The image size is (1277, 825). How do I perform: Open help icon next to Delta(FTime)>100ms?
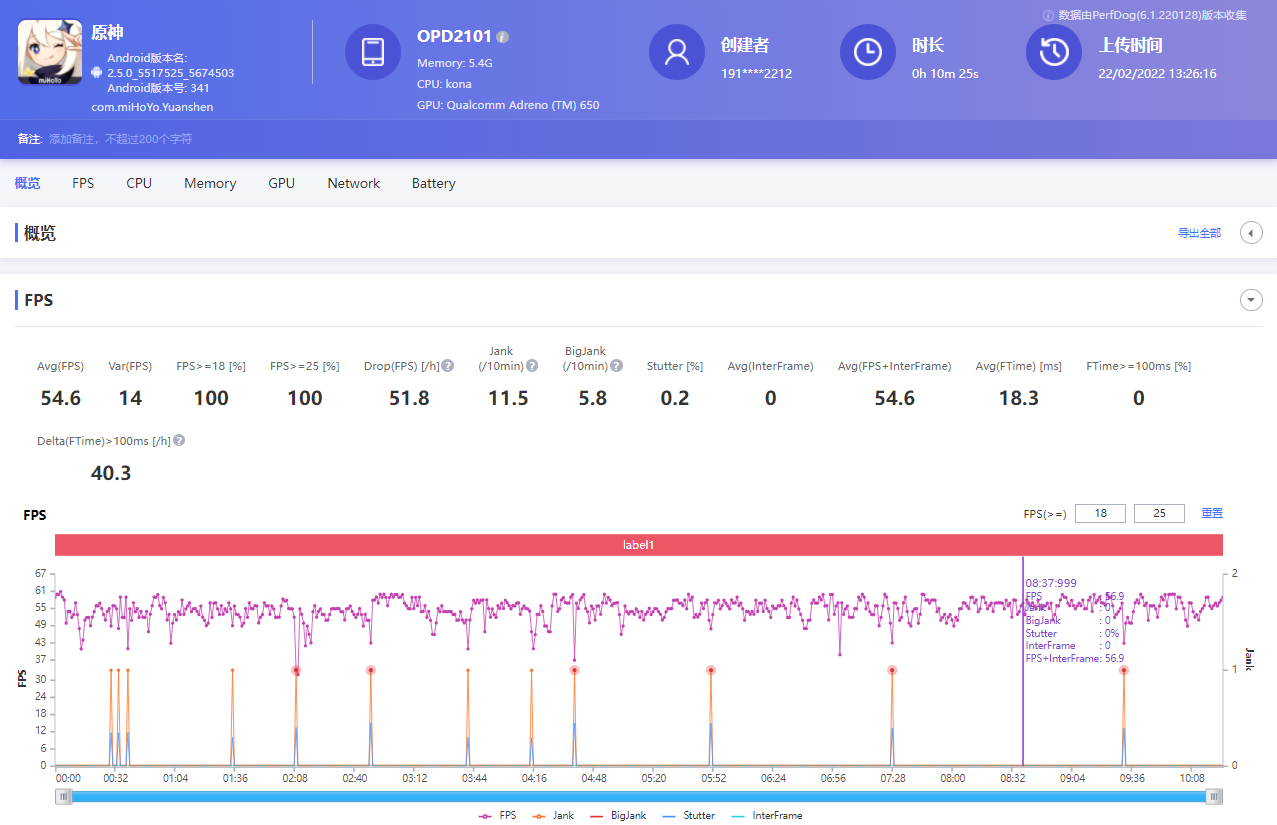click(179, 440)
